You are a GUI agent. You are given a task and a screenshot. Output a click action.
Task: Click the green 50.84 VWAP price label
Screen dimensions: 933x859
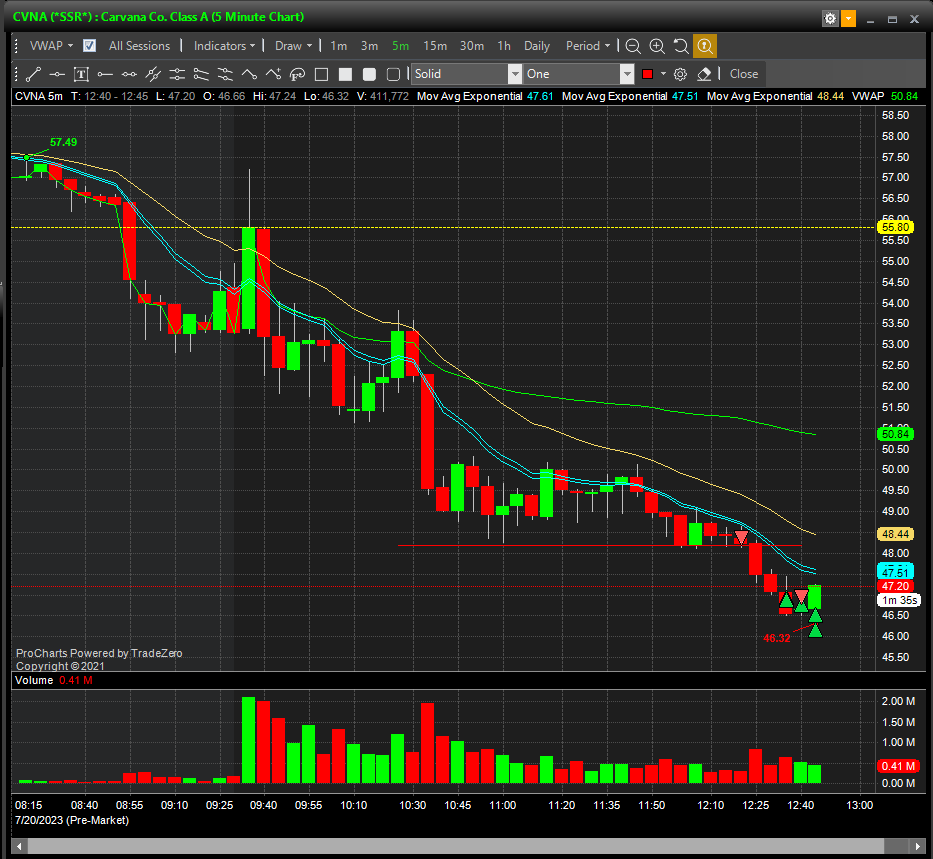click(x=896, y=434)
